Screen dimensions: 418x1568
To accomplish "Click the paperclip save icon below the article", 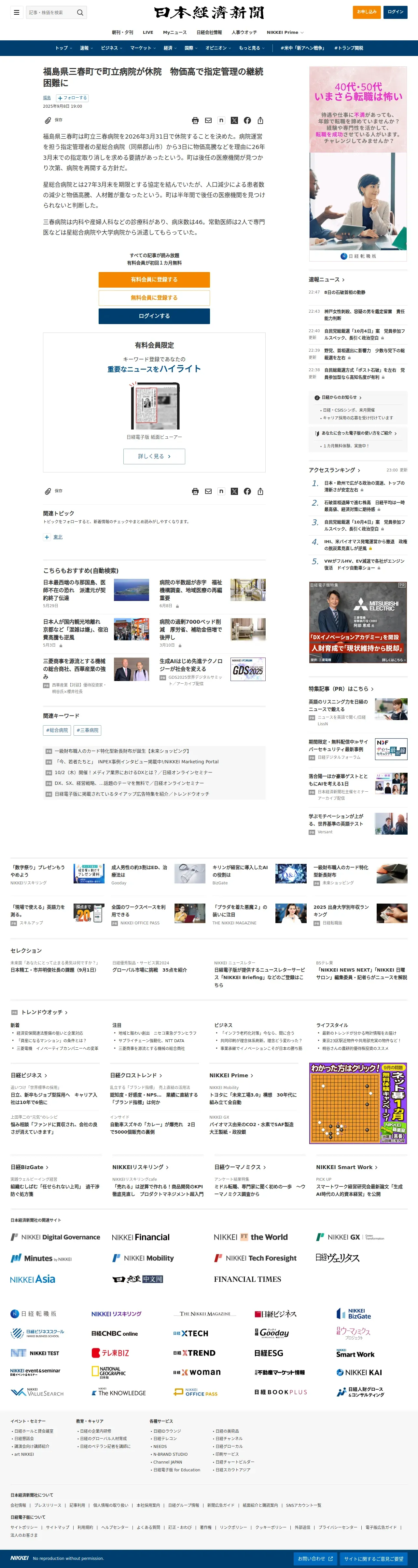I will pyautogui.click(x=48, y=491).
